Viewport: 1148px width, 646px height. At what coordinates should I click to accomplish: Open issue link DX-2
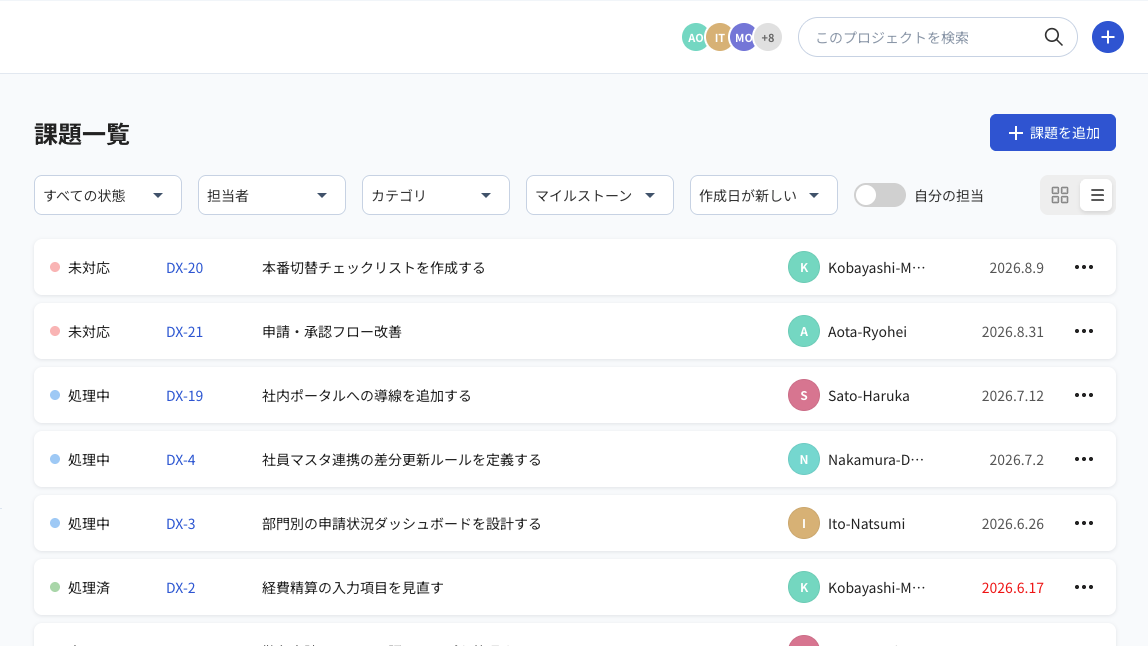click(x=180, y=588)
